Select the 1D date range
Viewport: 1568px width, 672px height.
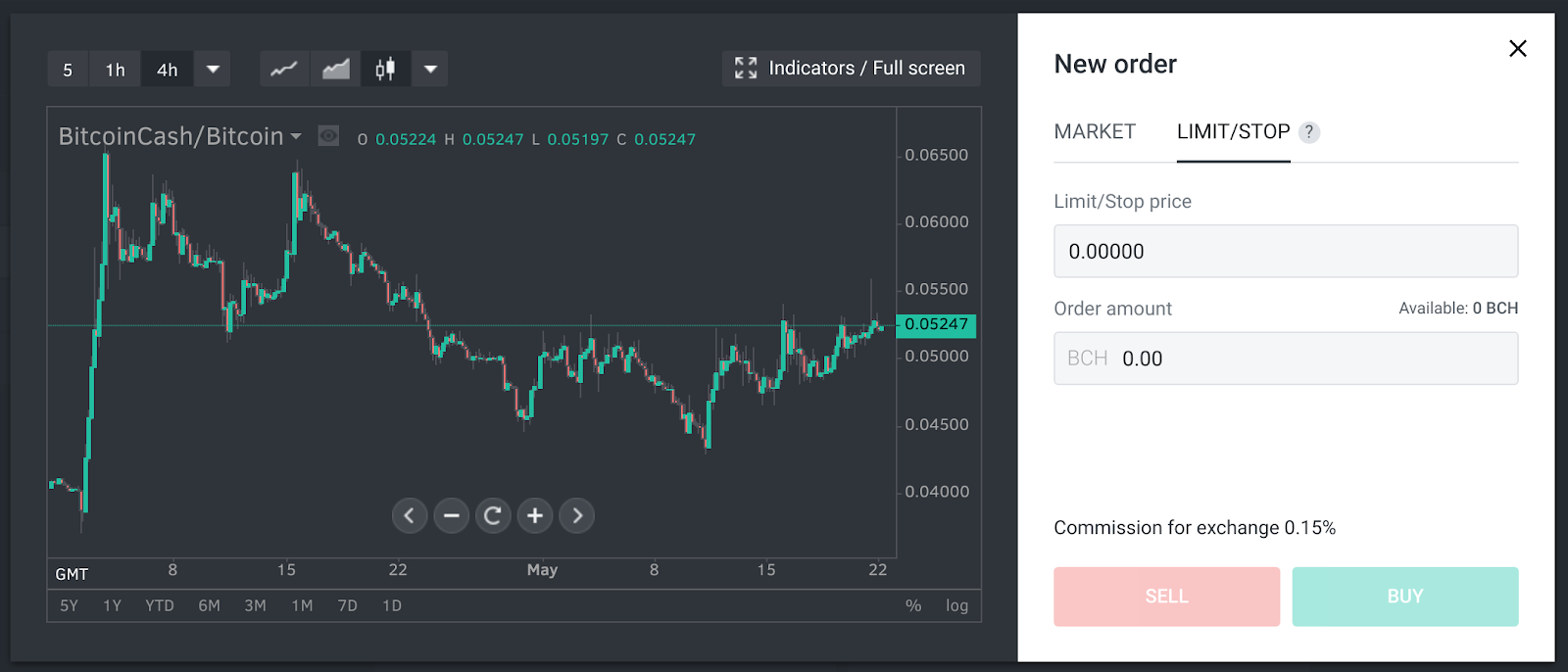pyautogui.click(x=392, y=605)
